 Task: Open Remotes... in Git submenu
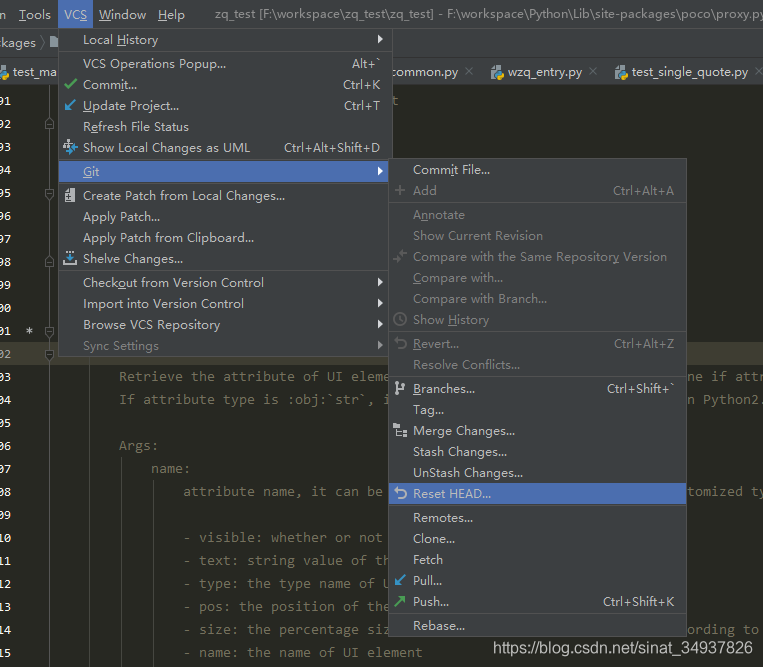coord(537,518)
